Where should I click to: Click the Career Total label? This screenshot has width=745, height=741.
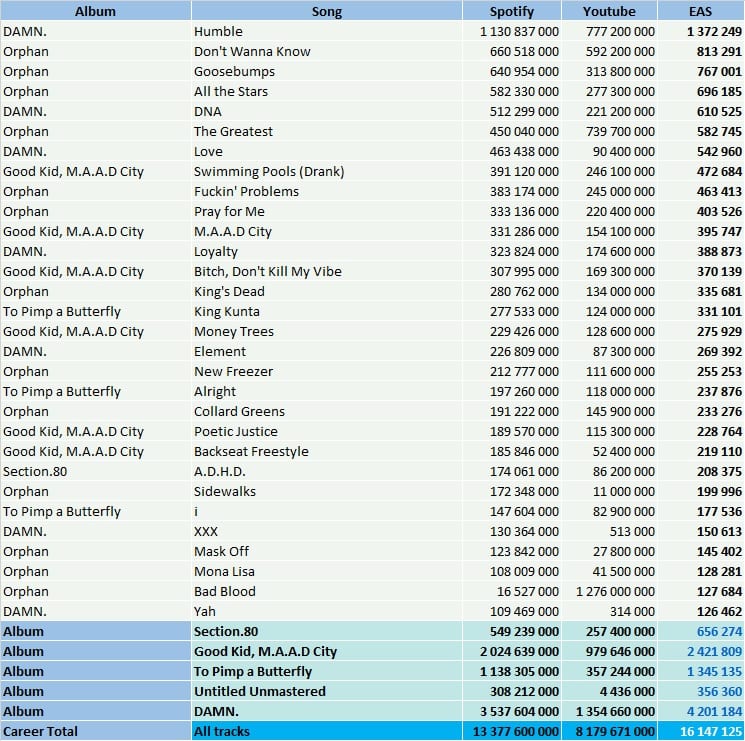40,731
